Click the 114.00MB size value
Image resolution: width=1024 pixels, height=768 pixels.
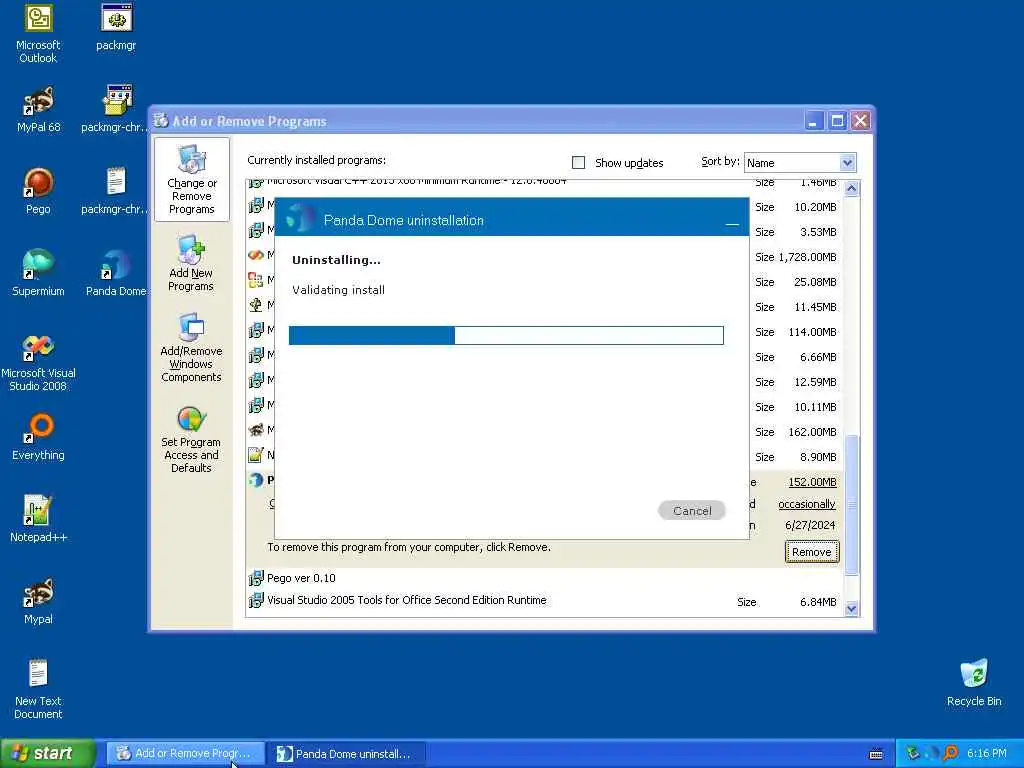[x=812, y=332]
